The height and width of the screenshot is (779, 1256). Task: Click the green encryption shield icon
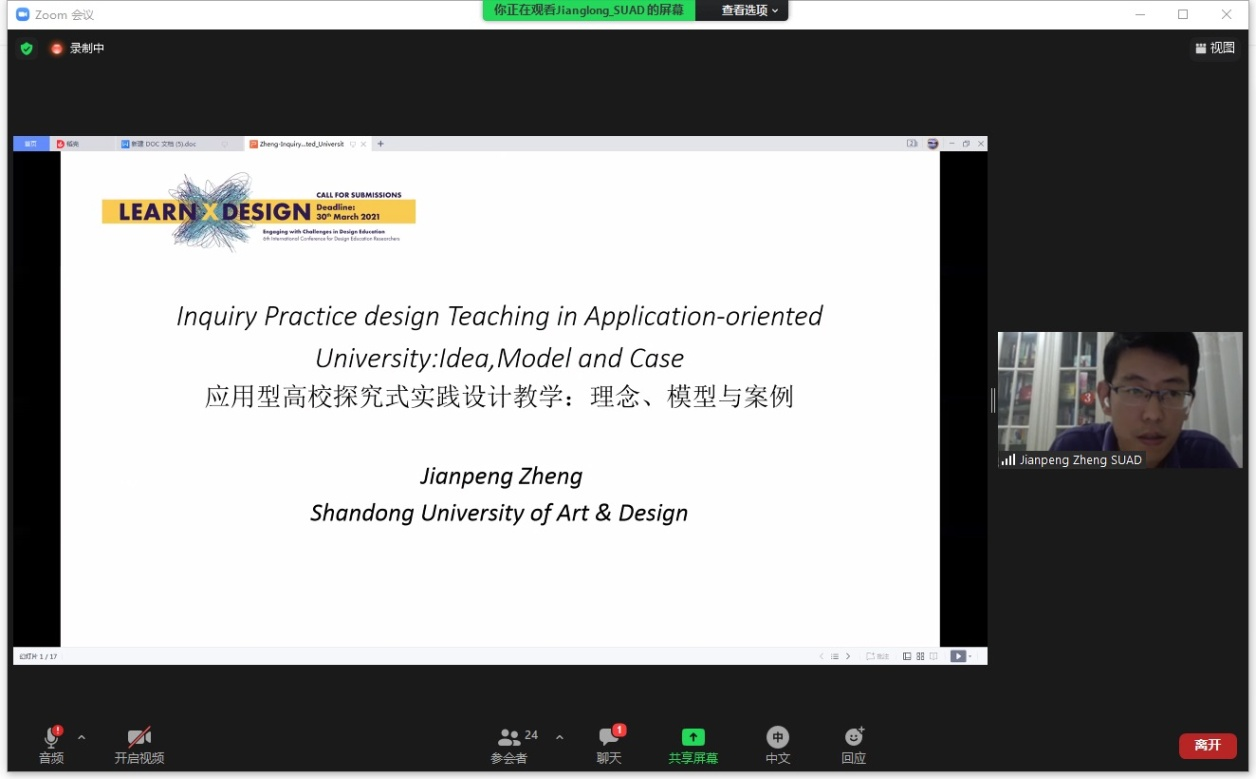click(26, 48)
